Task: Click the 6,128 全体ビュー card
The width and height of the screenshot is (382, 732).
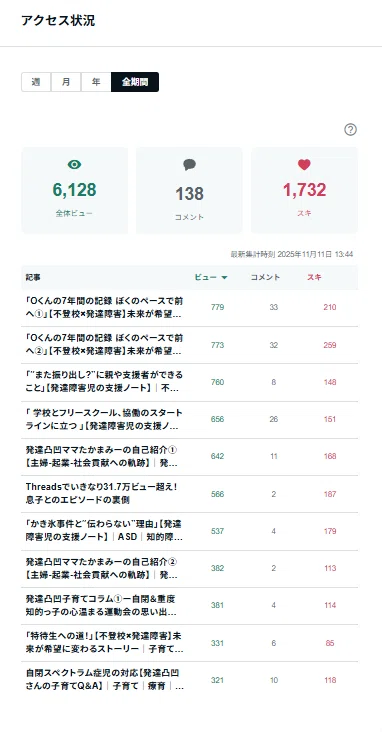Action: click(x=75, y=190)
